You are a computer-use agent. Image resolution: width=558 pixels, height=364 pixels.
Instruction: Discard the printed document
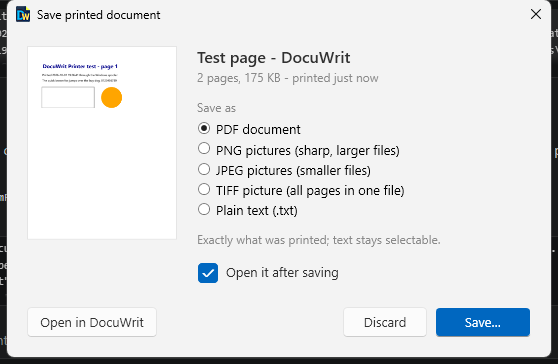coord(385,322)
